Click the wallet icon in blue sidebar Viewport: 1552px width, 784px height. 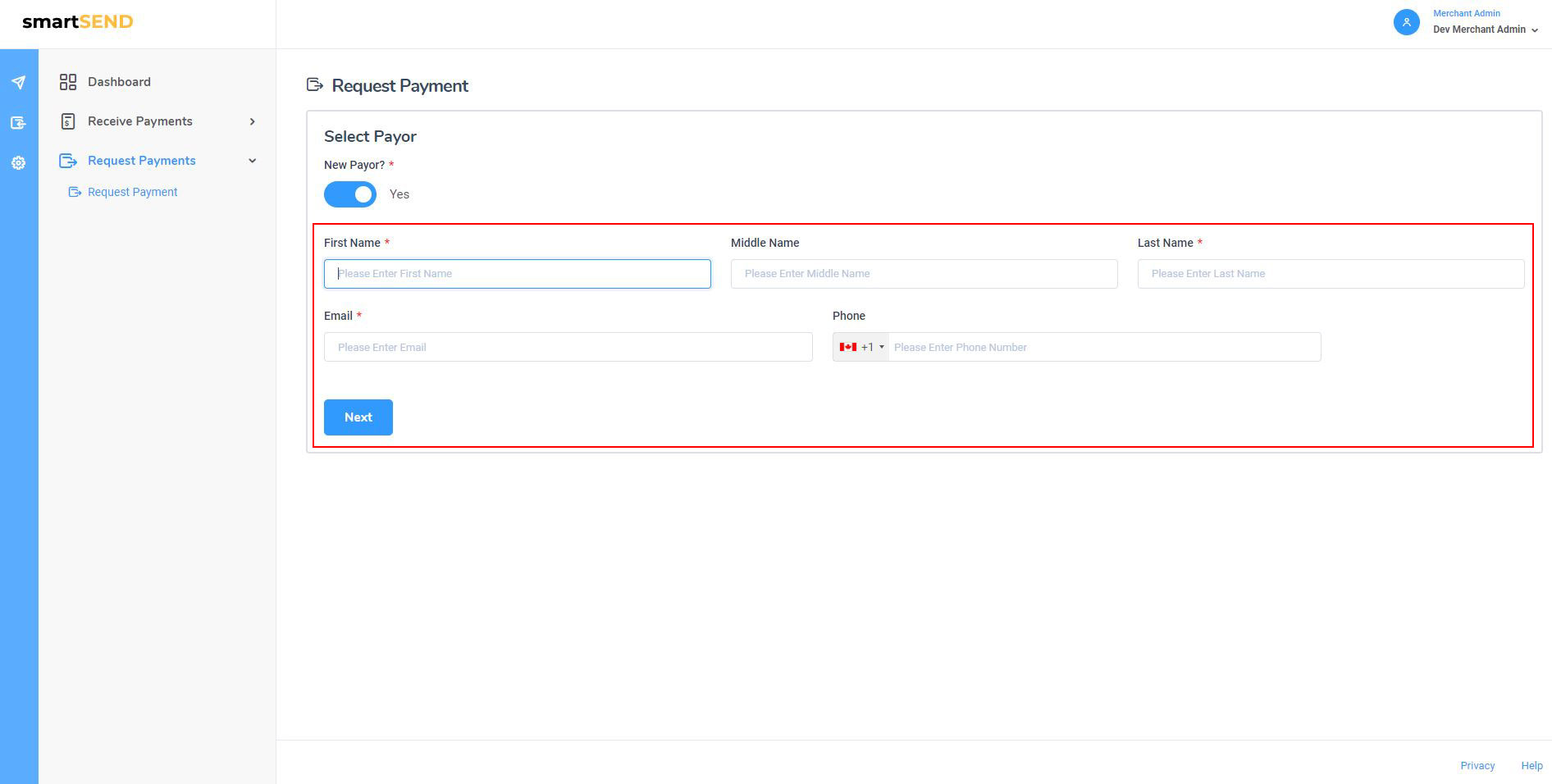[x=18, y=123]
